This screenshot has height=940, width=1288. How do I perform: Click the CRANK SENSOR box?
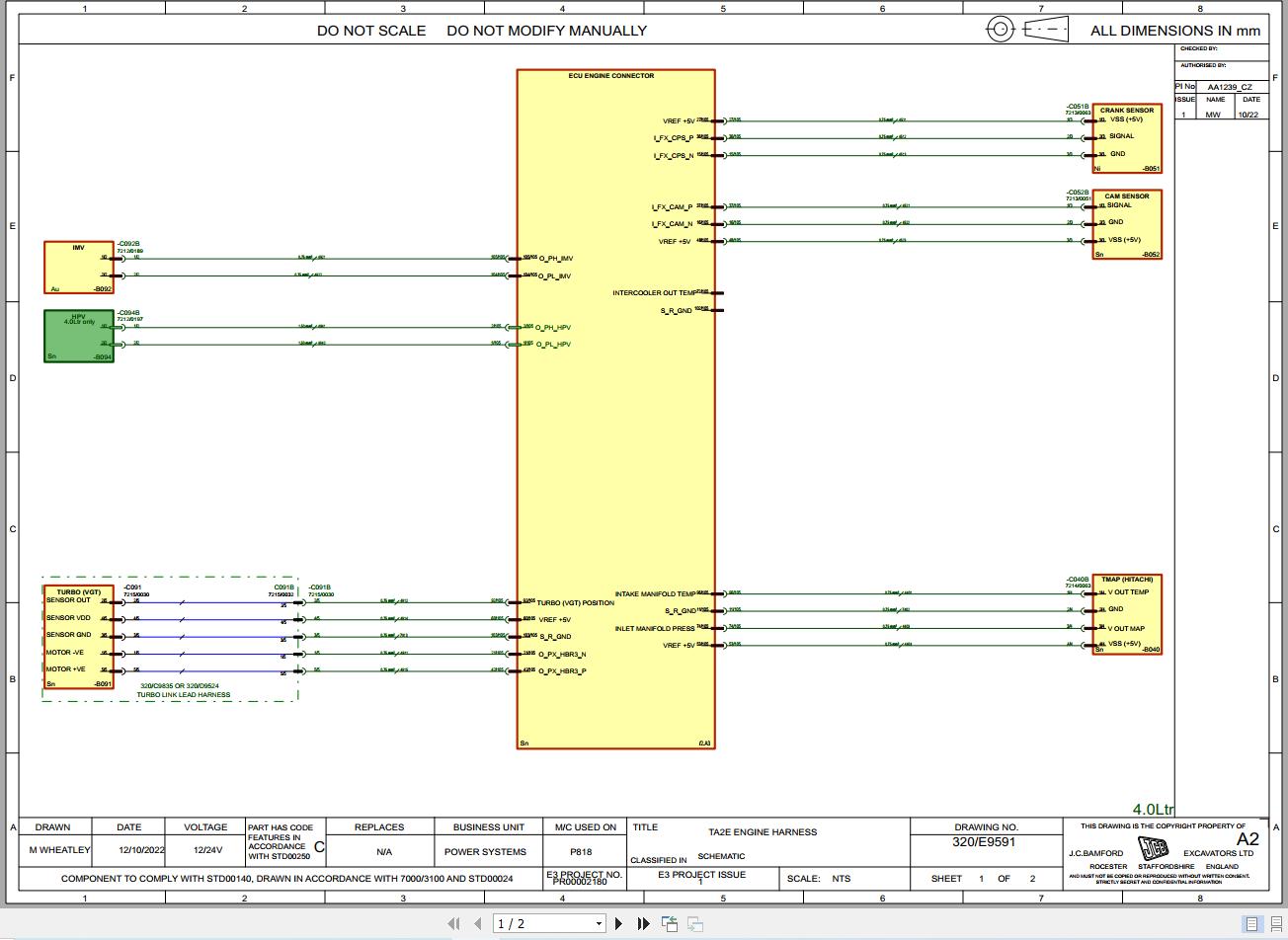point(1126,137)
